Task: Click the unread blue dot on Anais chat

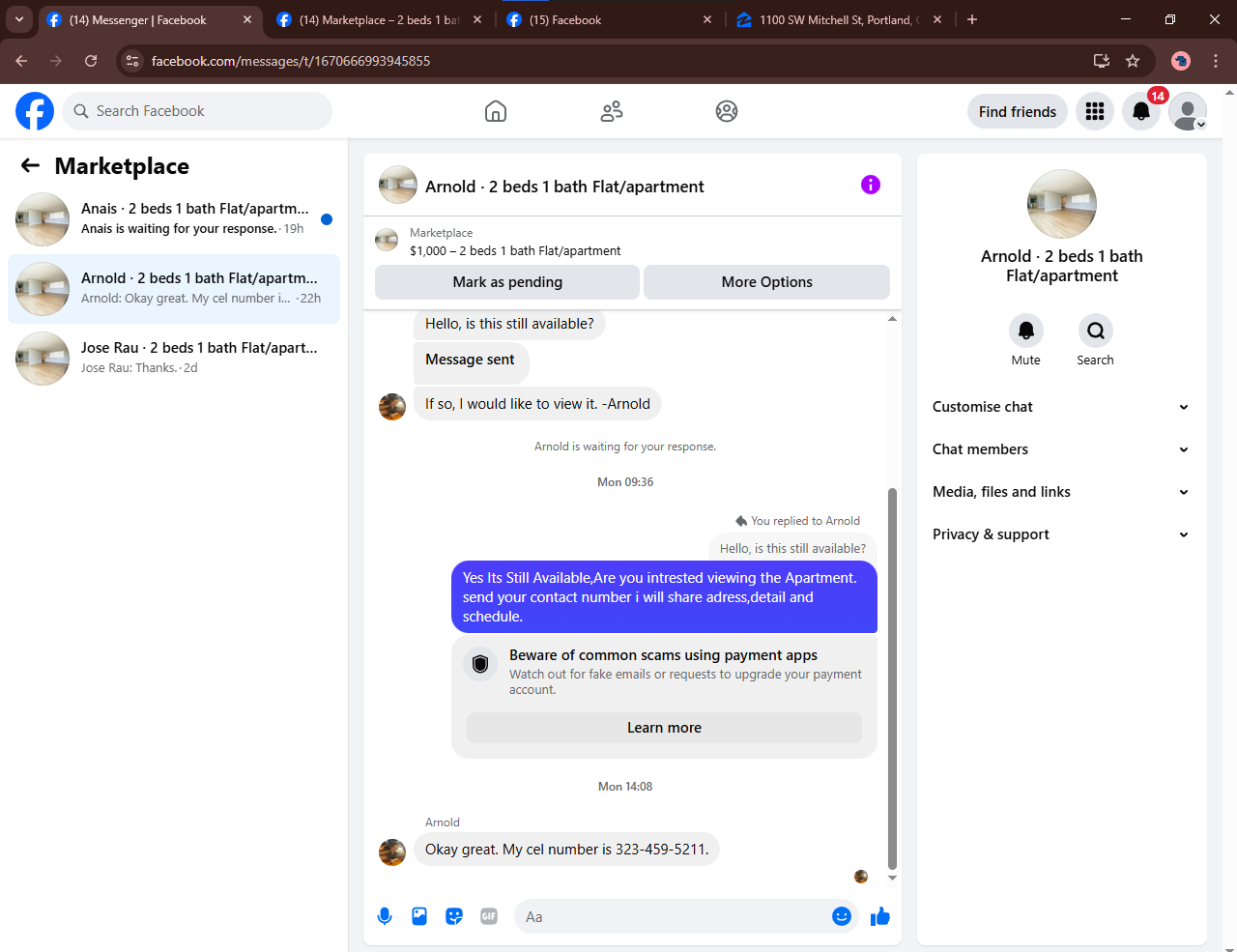Action: (x=327, y=219)
